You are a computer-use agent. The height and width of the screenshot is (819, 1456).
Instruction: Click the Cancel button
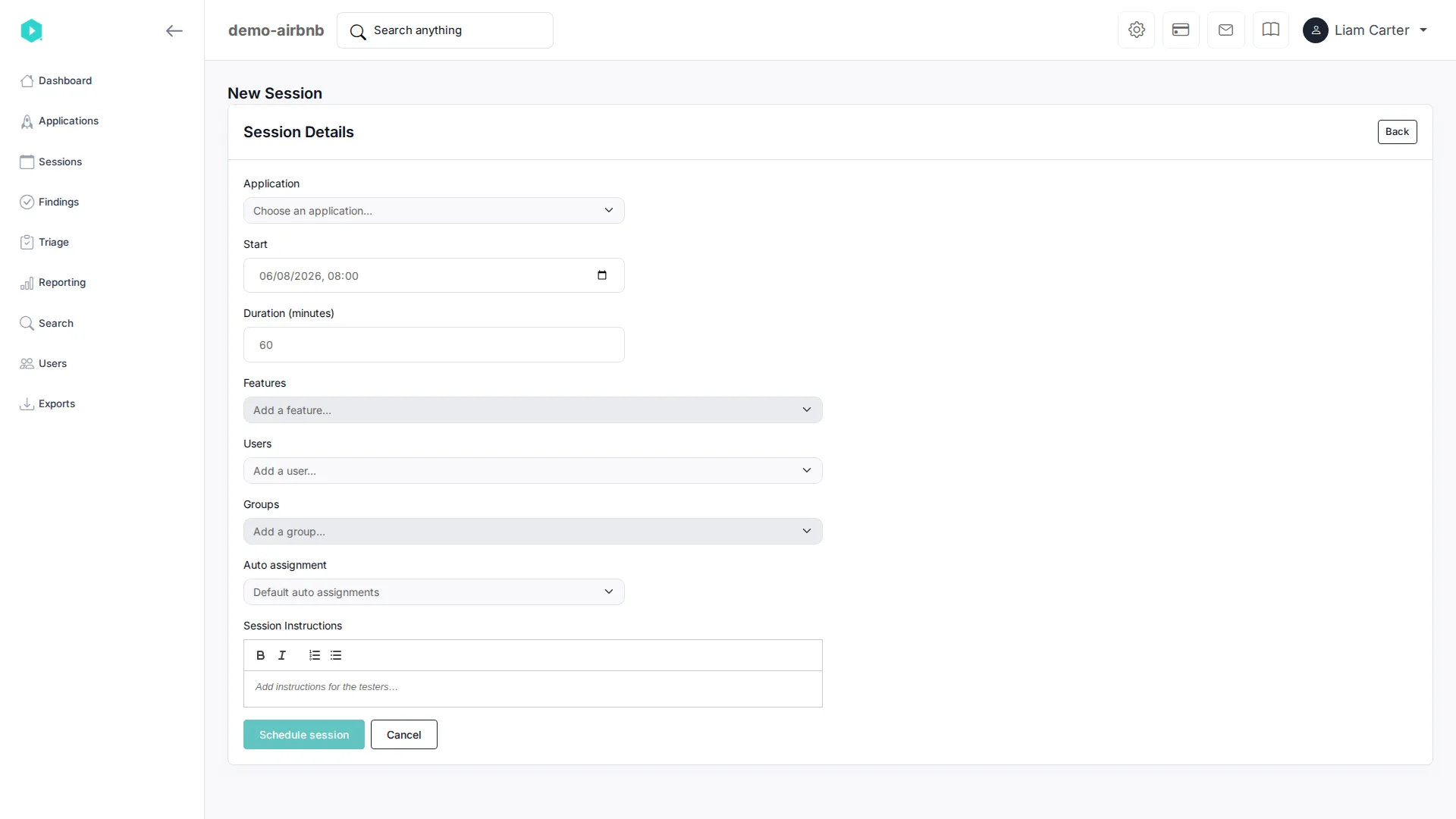(403, 735)
